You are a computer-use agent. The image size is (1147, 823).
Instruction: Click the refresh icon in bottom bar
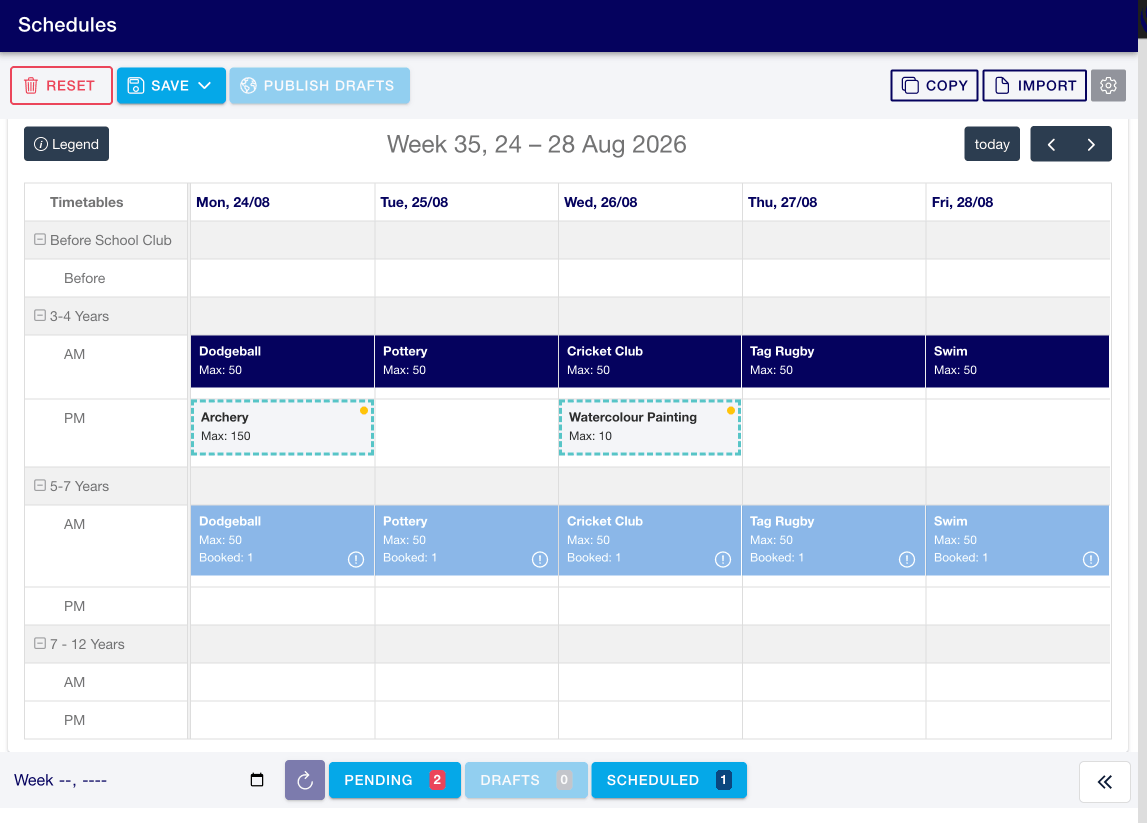305,781
